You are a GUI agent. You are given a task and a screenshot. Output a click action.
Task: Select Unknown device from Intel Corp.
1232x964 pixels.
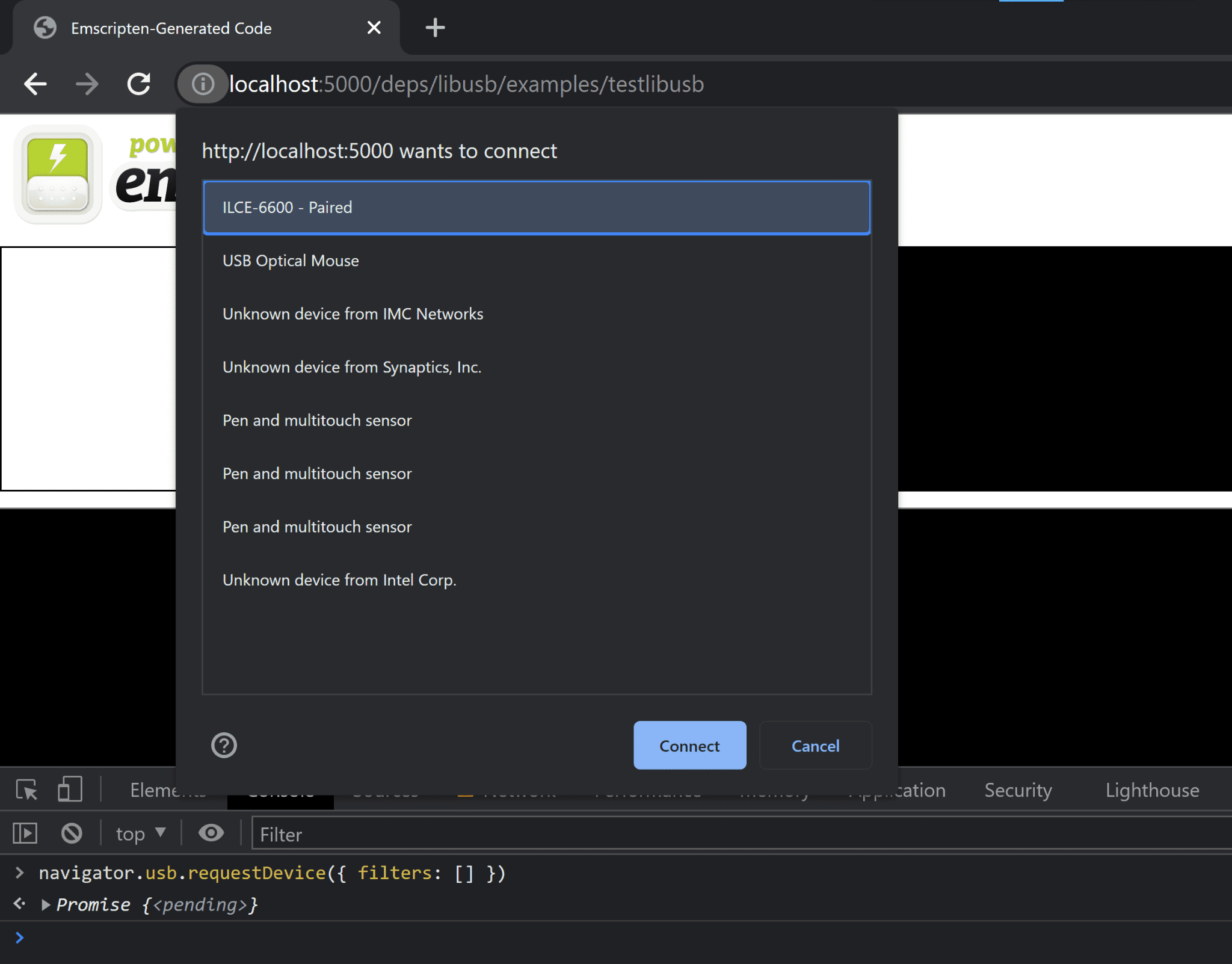coord(339,580)
